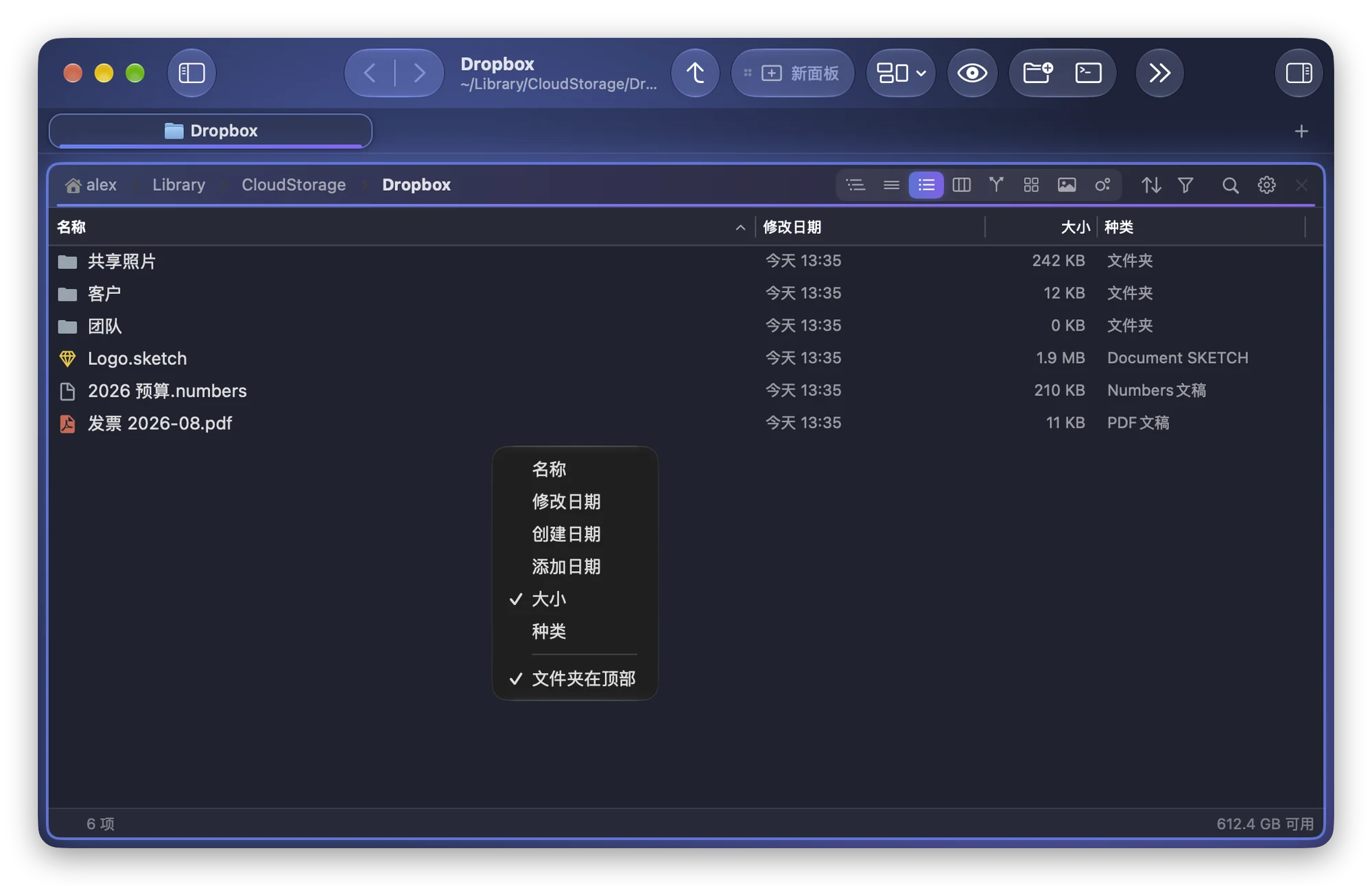Sort by 名称 column header

[401, 227]
